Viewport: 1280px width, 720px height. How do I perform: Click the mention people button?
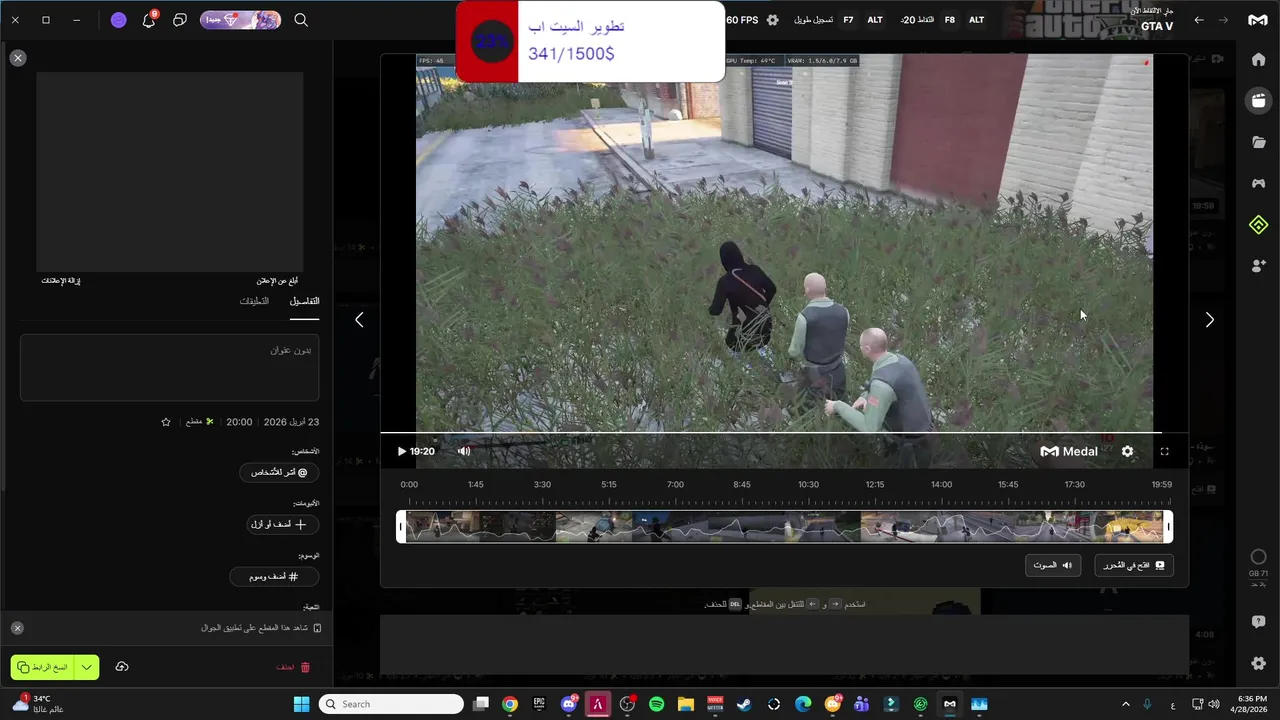tap(279, 472)
